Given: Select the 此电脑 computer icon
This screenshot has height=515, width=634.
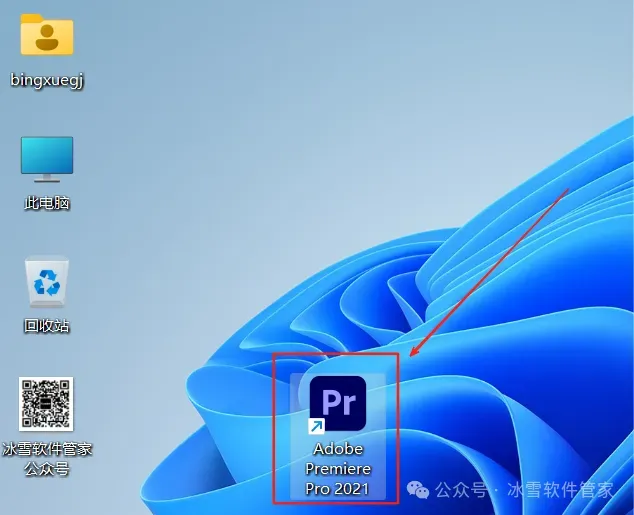Looking at the screenshot, I should tap(47, 159).
